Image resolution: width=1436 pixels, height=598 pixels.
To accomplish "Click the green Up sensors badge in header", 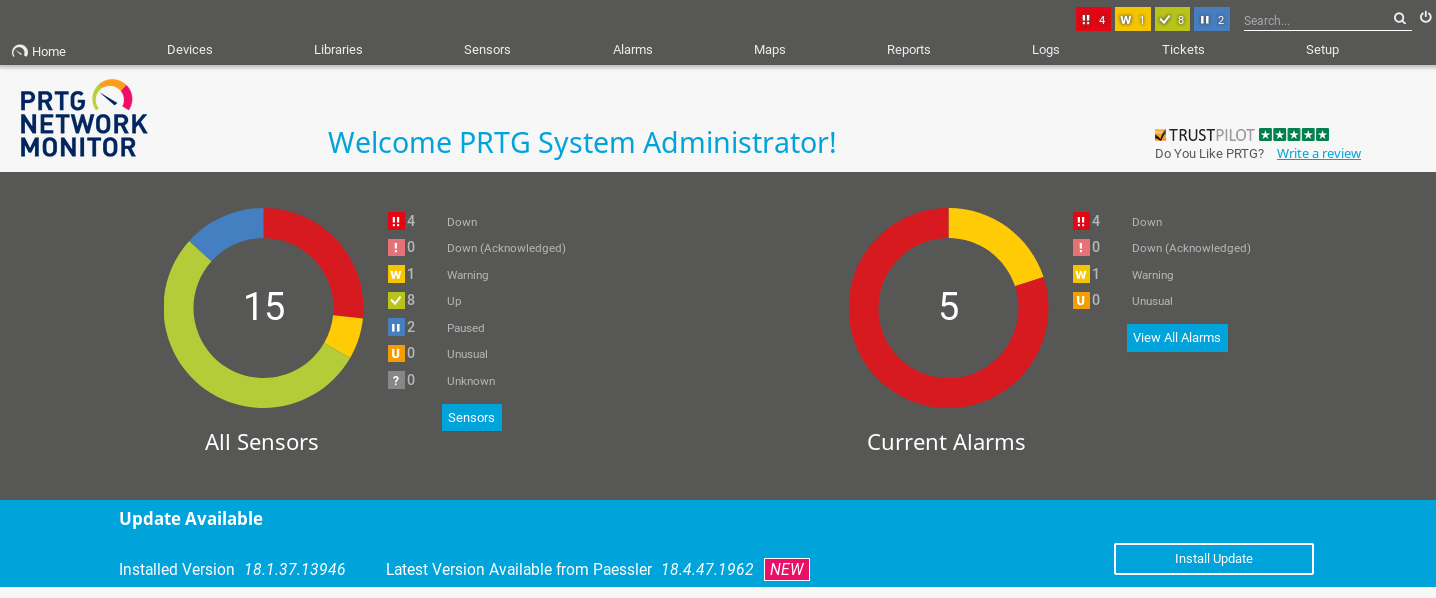I will coord(1172,20).
